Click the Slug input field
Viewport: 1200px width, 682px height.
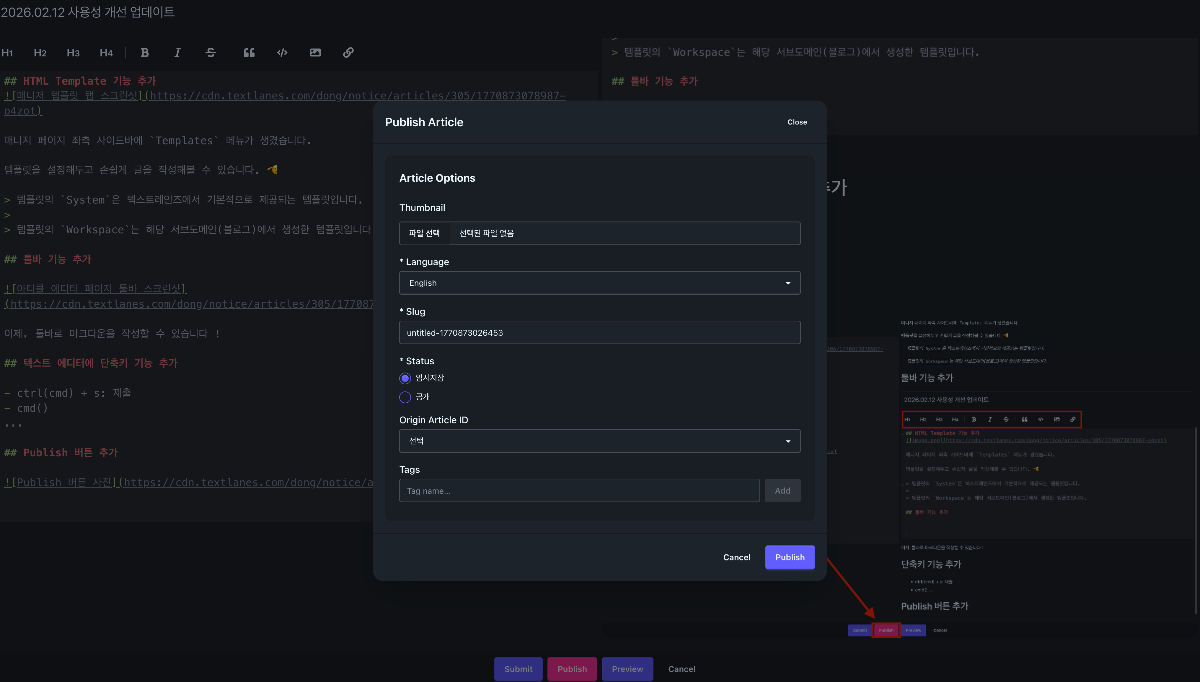tap(600, 332)
